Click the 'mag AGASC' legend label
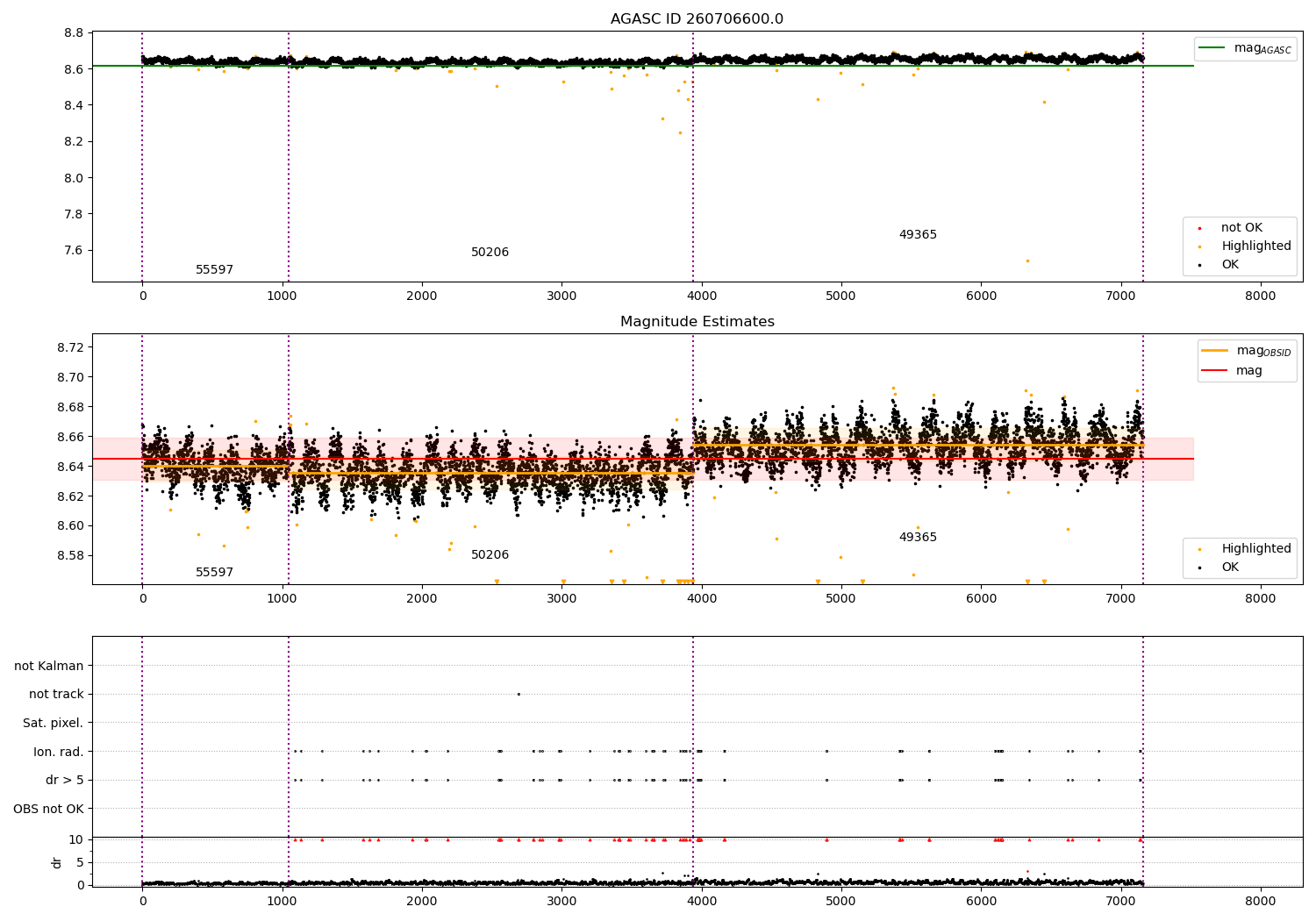Viewport: 1316px width, 921px height. [1262, 48]
